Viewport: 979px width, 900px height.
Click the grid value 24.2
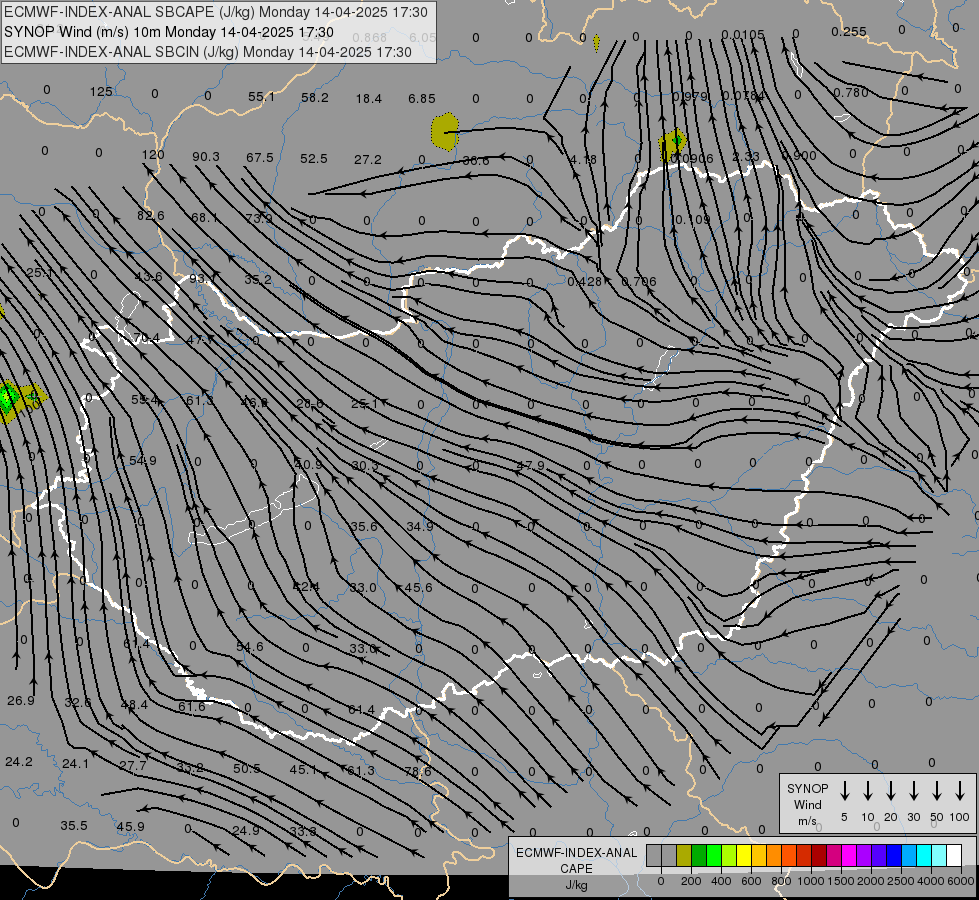[x=19, y=761]
